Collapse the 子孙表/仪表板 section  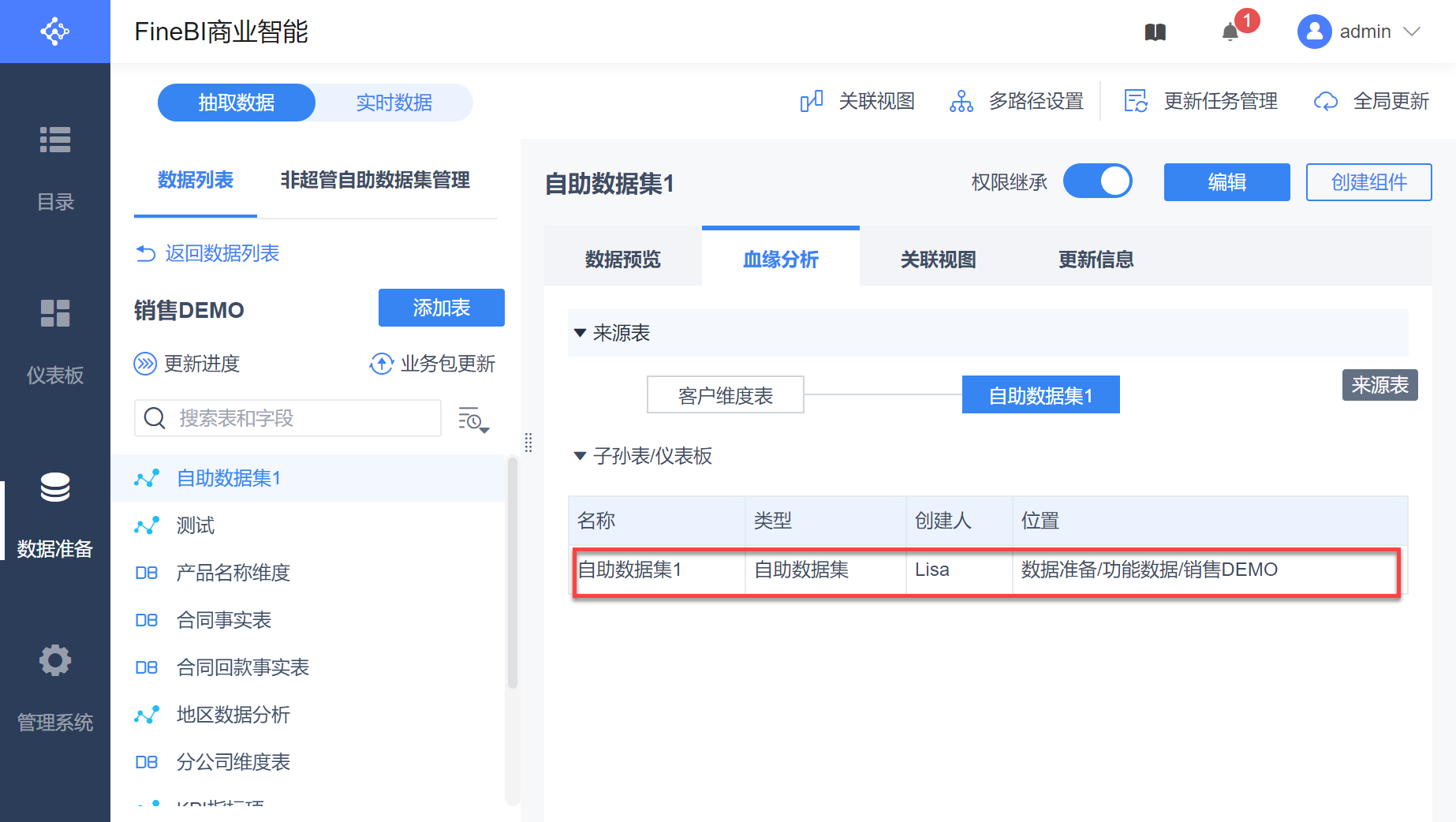[581, 456]
